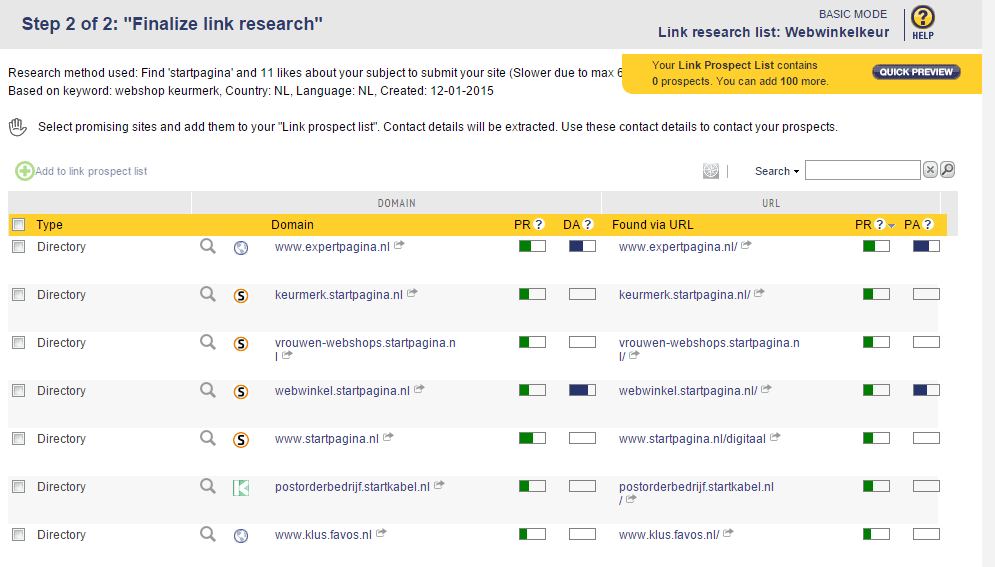Click the startpagina favicon beside keurmerk.startpagina.nl

click(x=241, y=295)
